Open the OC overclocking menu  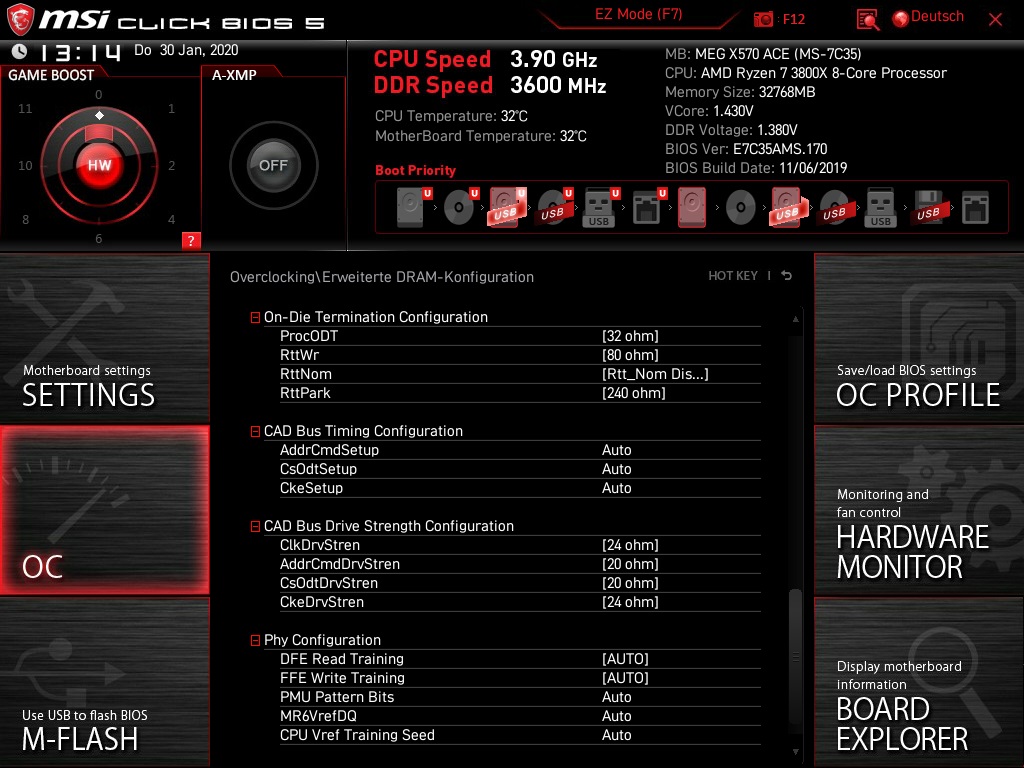coord(104,510)
